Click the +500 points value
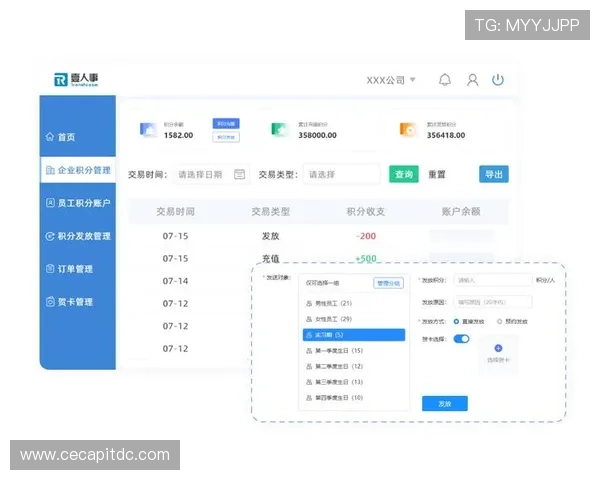Screen dimensions: 600x480 [366, 258]
